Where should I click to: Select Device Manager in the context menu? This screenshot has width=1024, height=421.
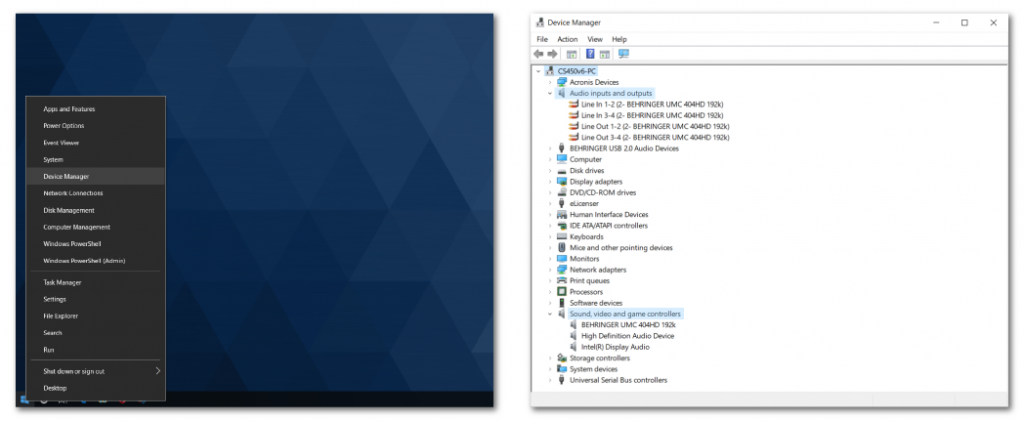(x=66, y=176)
